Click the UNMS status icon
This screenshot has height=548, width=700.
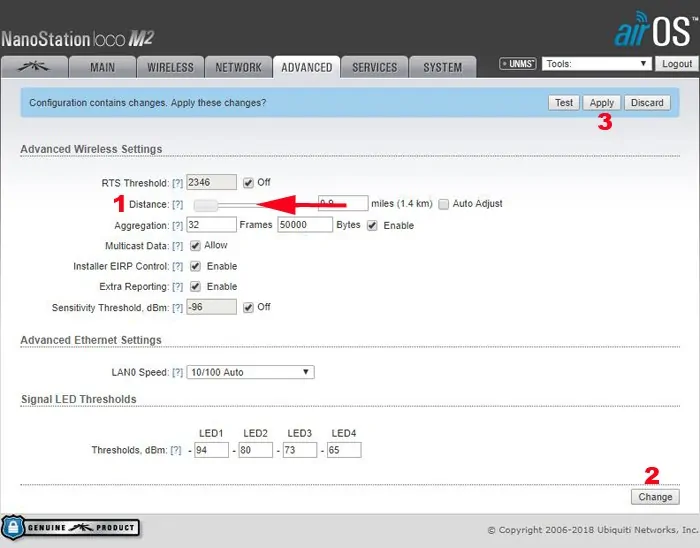tap(517, 64)
